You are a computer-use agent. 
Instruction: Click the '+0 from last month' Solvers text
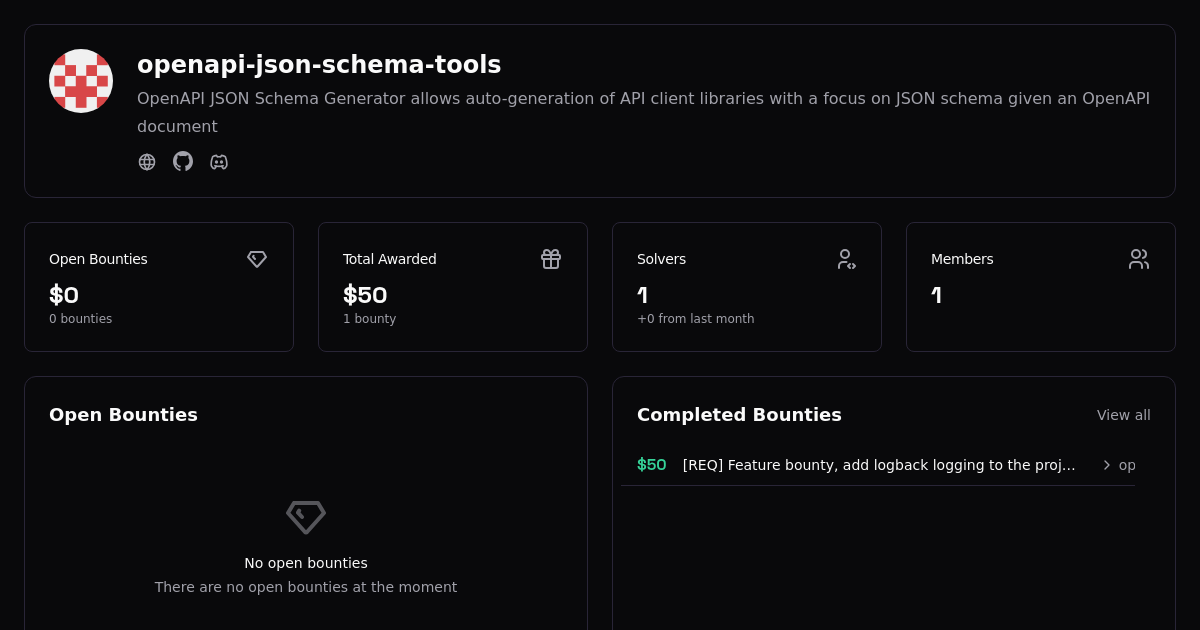pos(695,319)
